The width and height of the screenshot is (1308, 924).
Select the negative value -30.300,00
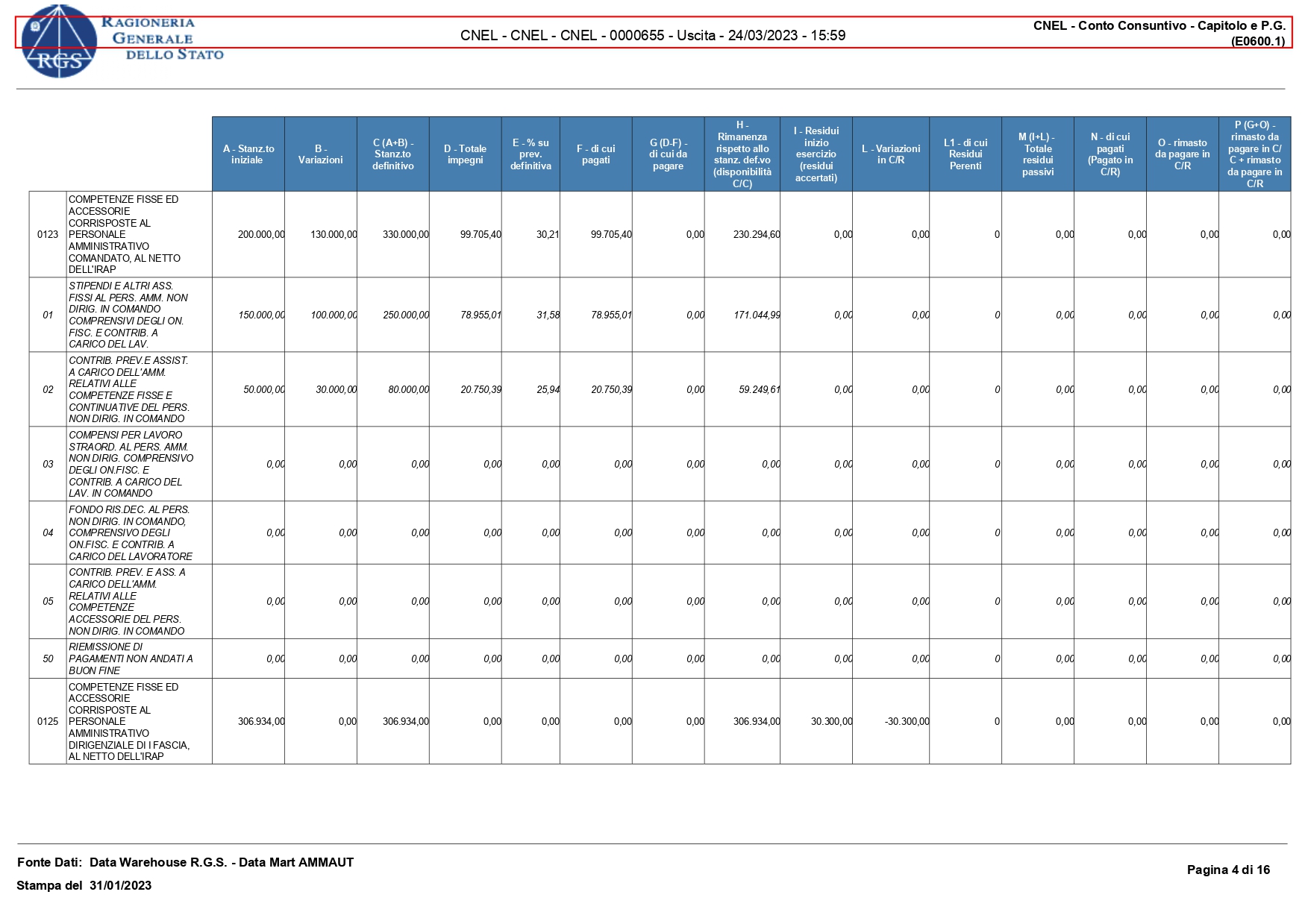[907, 722]
